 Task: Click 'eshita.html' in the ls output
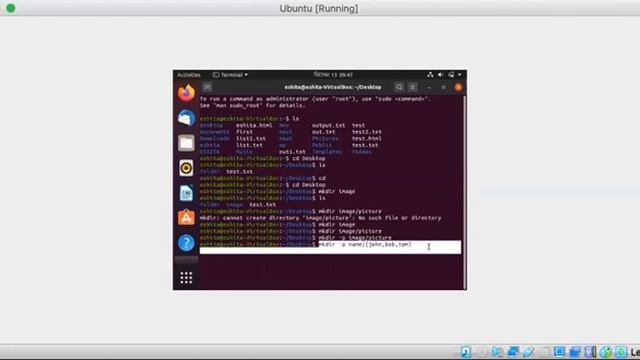[x=254, y=125]
